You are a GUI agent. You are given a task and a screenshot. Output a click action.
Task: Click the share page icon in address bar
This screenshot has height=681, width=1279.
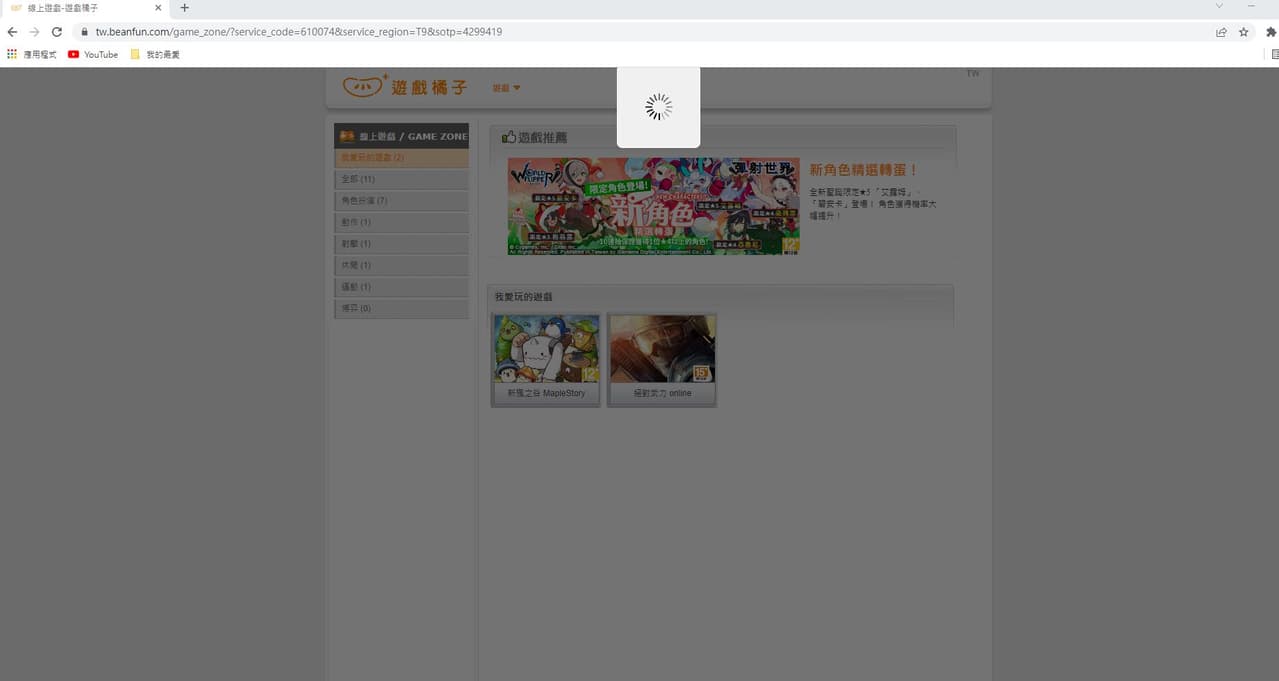point(1221,32)
